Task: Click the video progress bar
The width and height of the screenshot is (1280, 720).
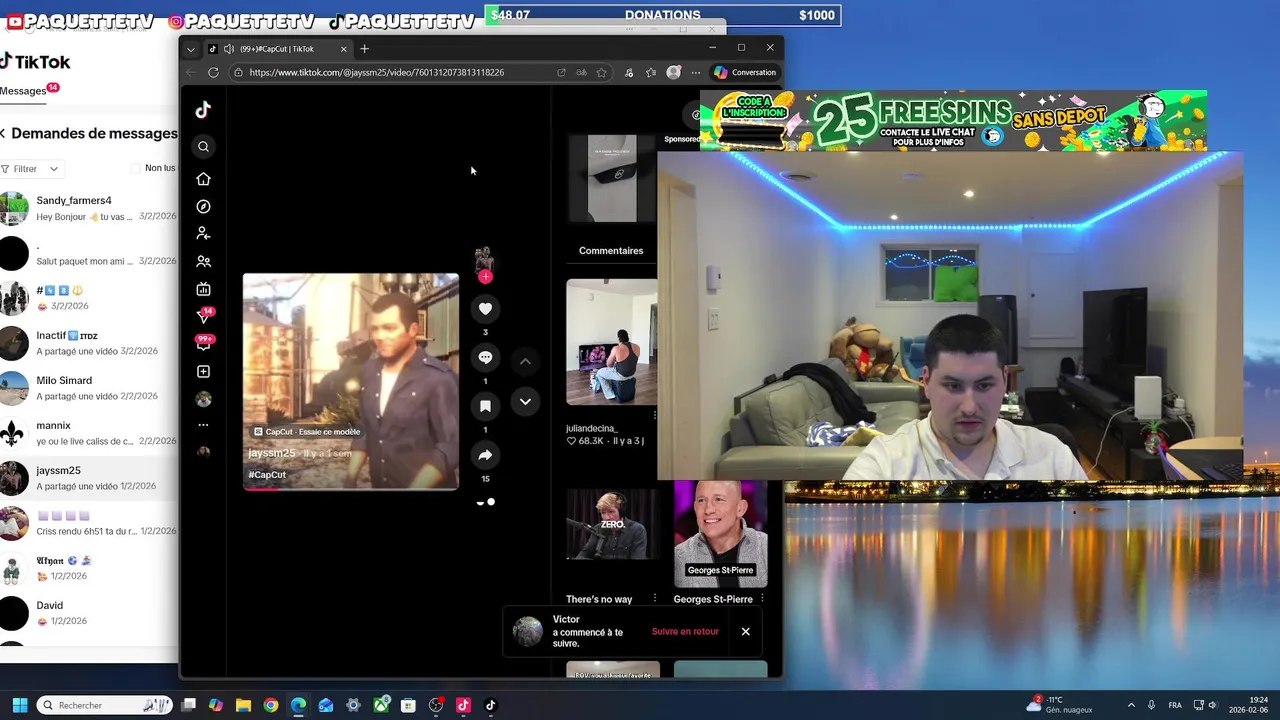Action: (x=350, y=489)
